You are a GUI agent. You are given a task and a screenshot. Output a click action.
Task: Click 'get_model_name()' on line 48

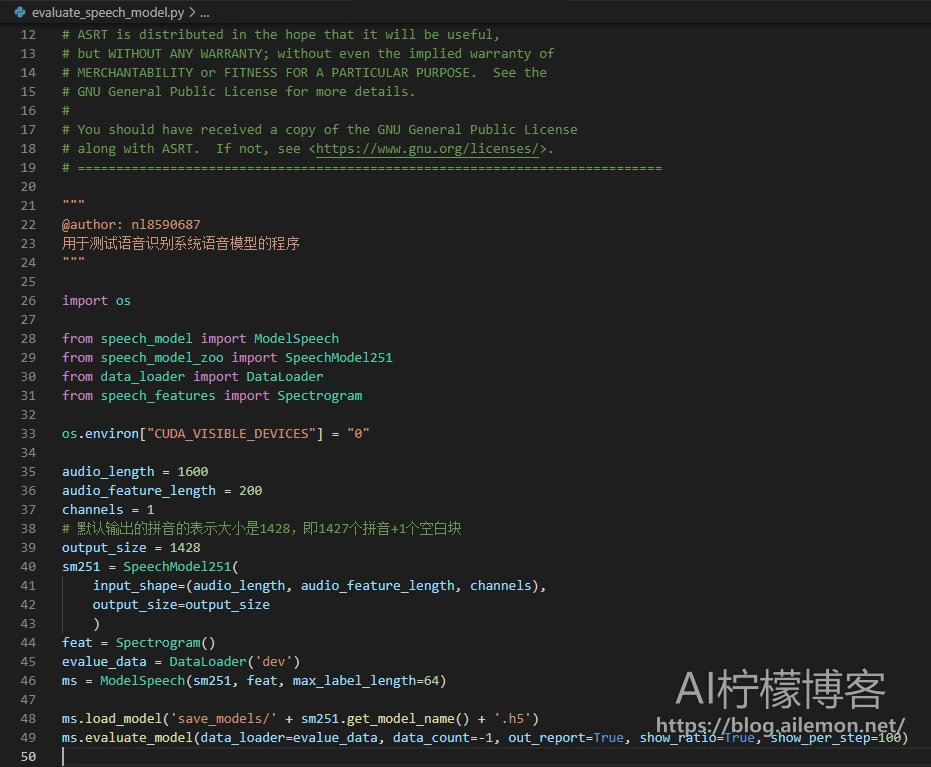pyautogui.click(x=408, y=718)
